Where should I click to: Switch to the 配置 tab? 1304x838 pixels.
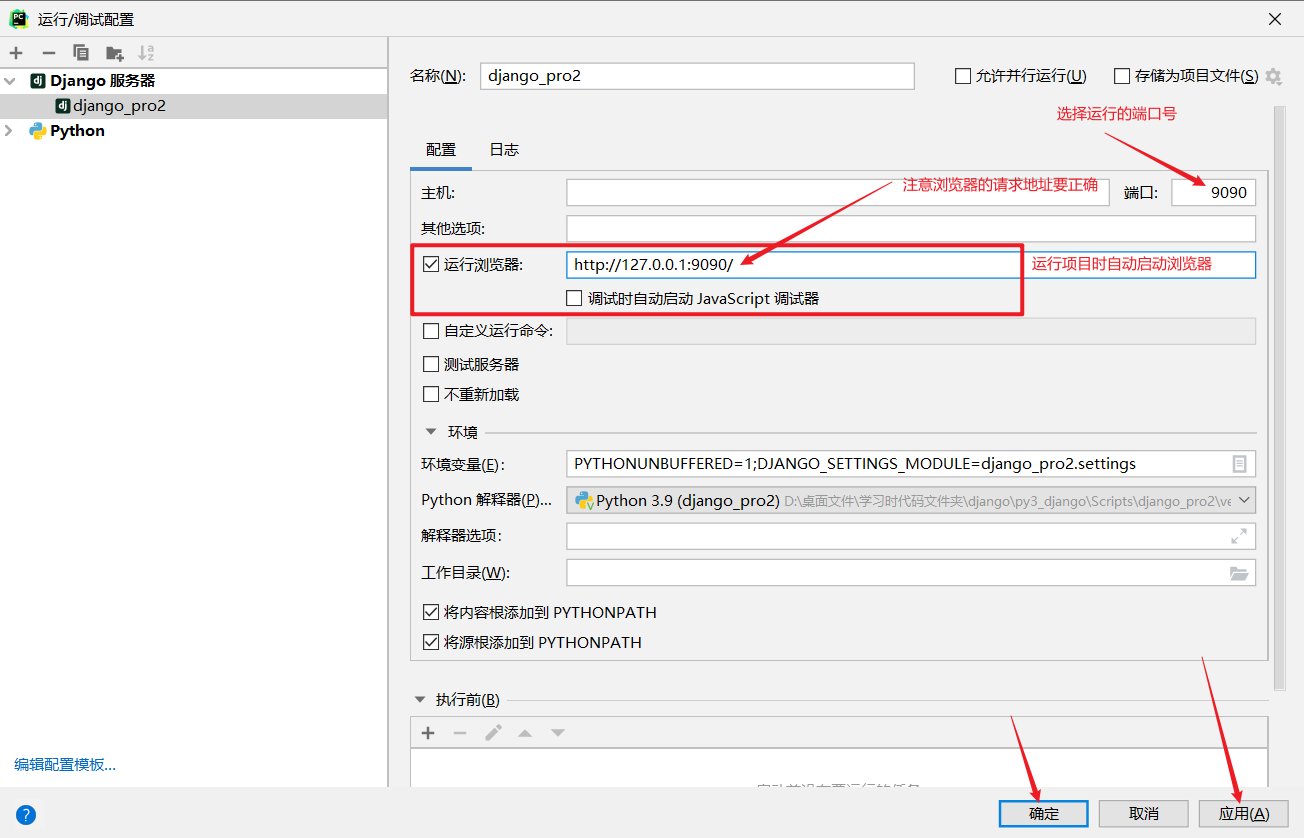[x=441, y=150]
